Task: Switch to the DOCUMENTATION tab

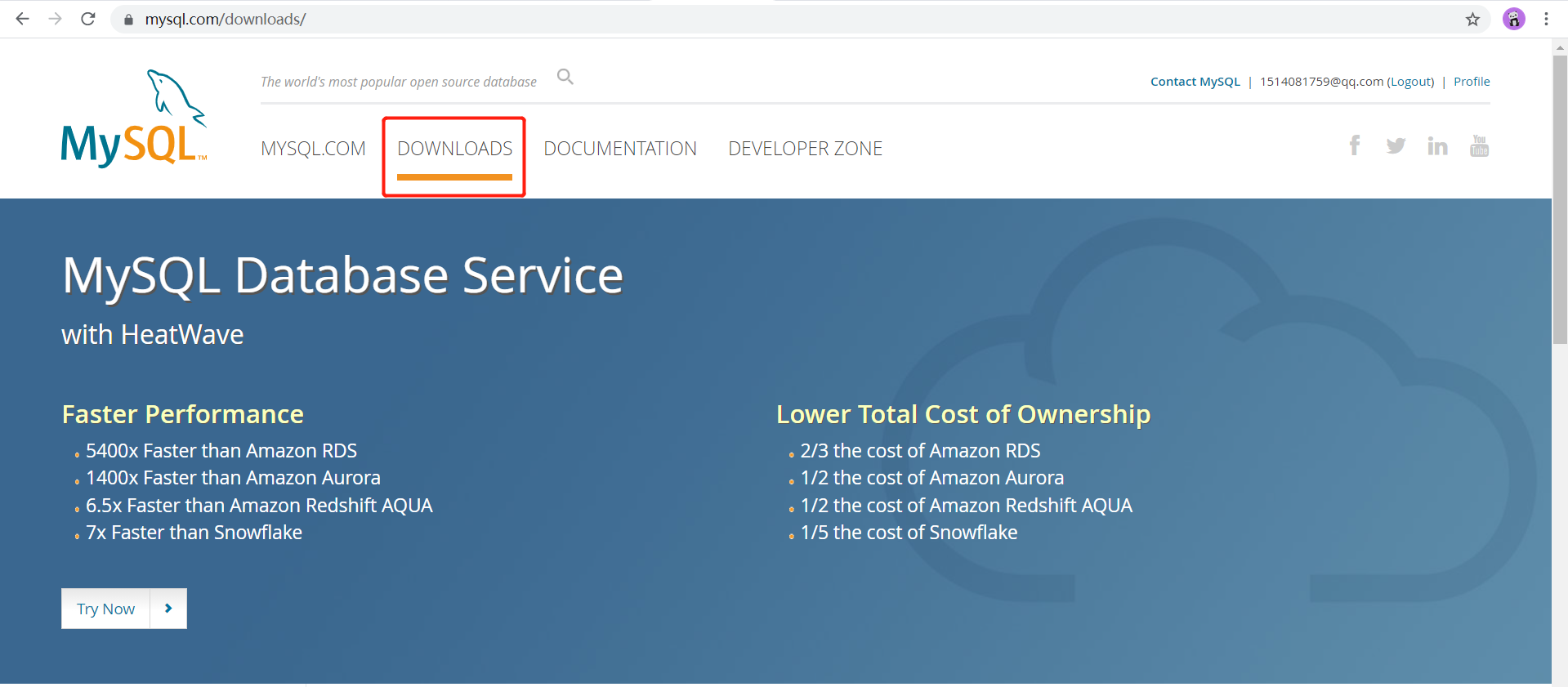Action: click(x=620, y=149)
